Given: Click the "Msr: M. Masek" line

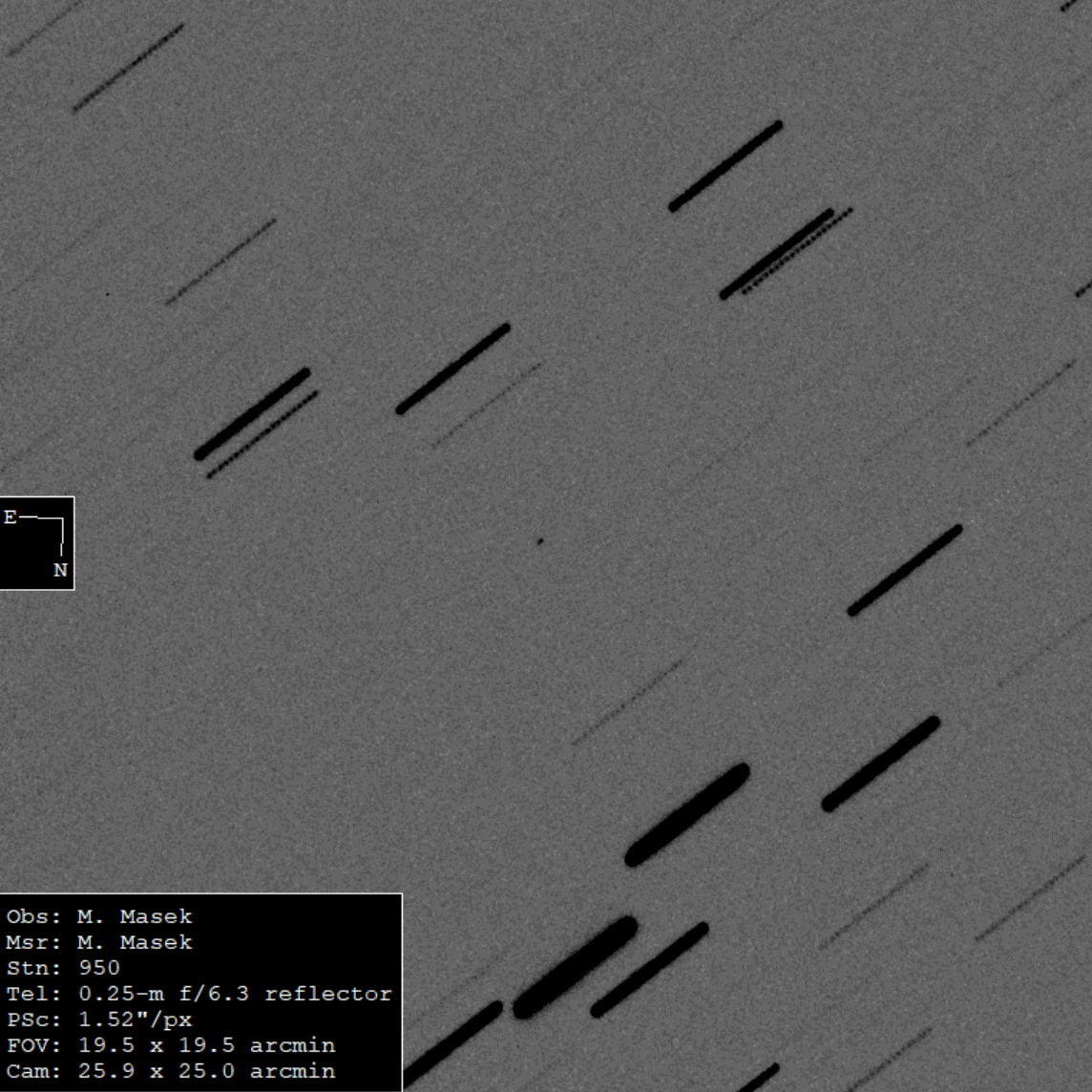Looking at the screenshot, I should pos(99,942).
